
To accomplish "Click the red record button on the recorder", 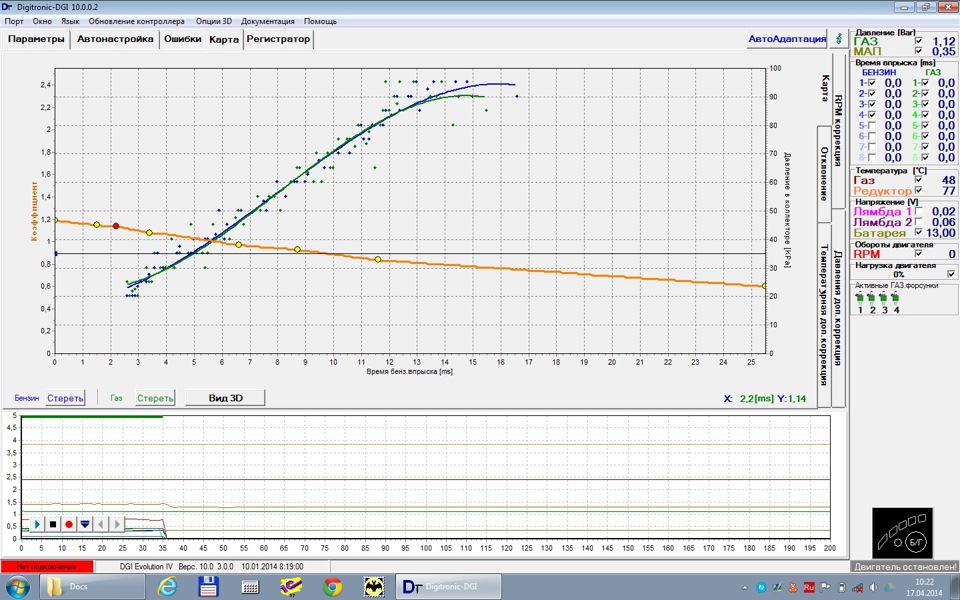I will [x=69, y=524].
